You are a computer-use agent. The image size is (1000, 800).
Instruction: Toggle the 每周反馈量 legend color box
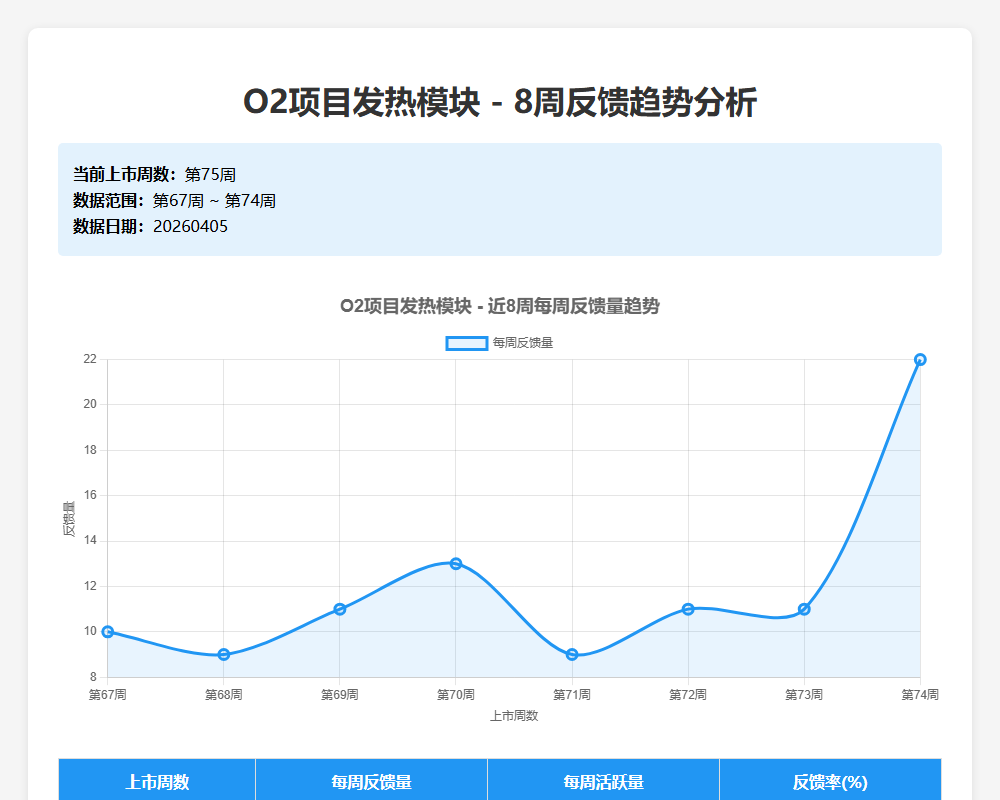[x=467, y=343]
